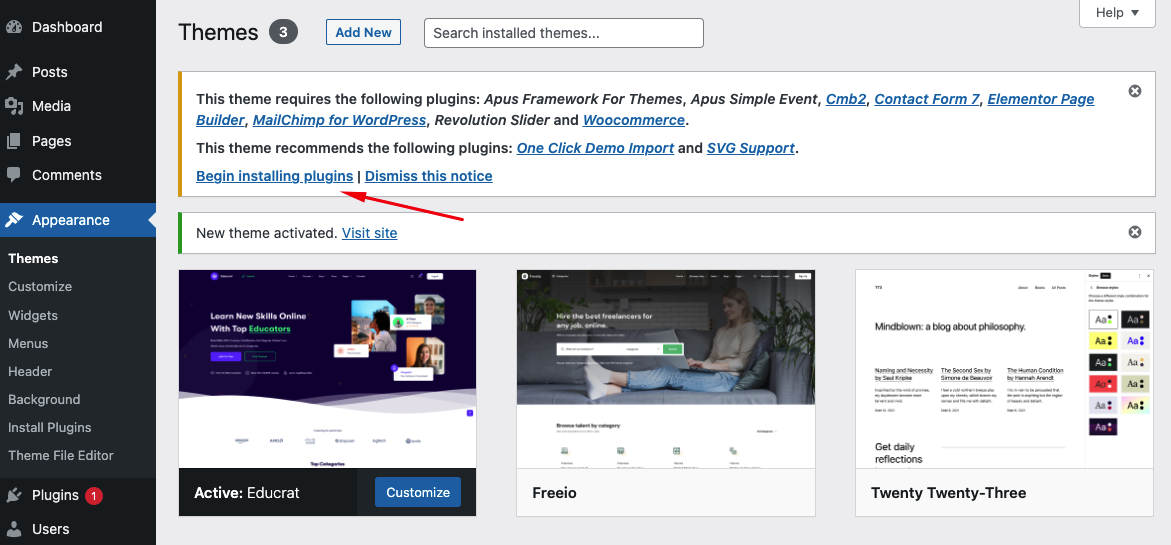Select the Freeio theme thumbnail
This screenshot has width=1171, height=545.
(666, 369)
